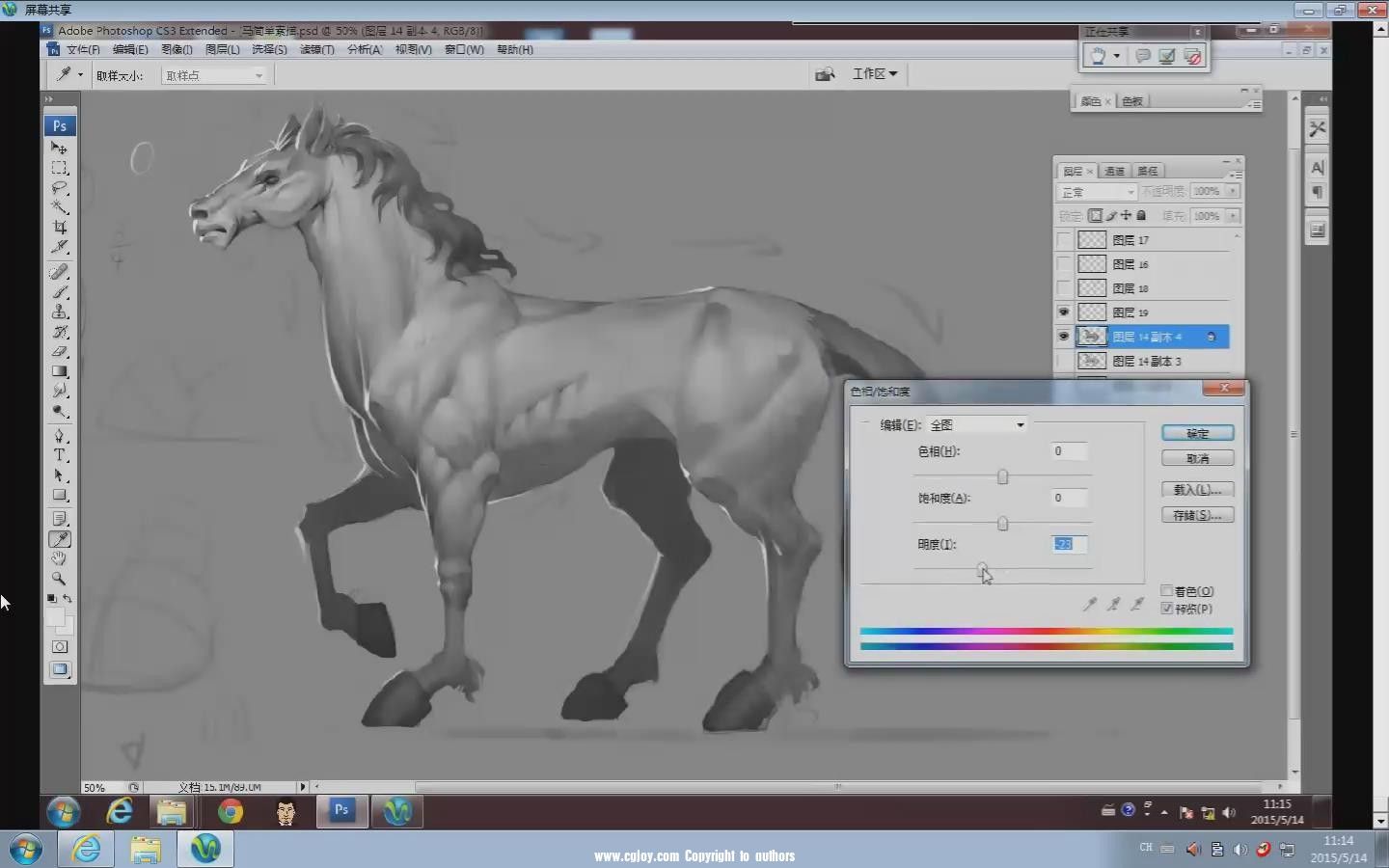Open the 文件(F) menu
The height and width of the screenshot is (868, 1389).
coord(83,49)
